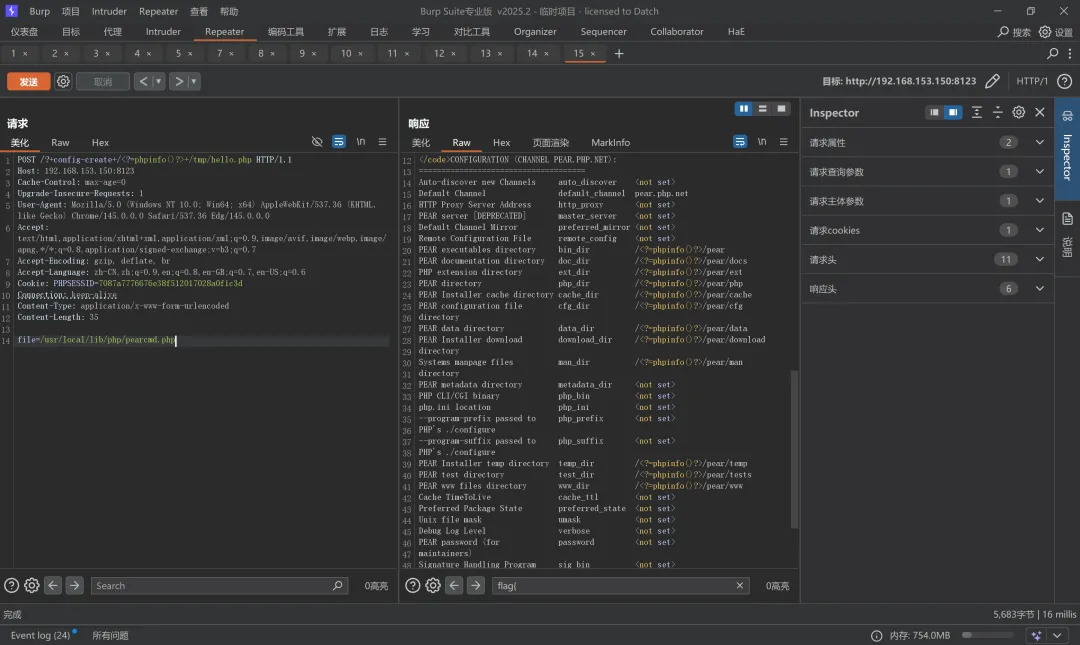Toggle \n display in response panel
Viewport: 1080px width, 645px height.
(762, 142)
